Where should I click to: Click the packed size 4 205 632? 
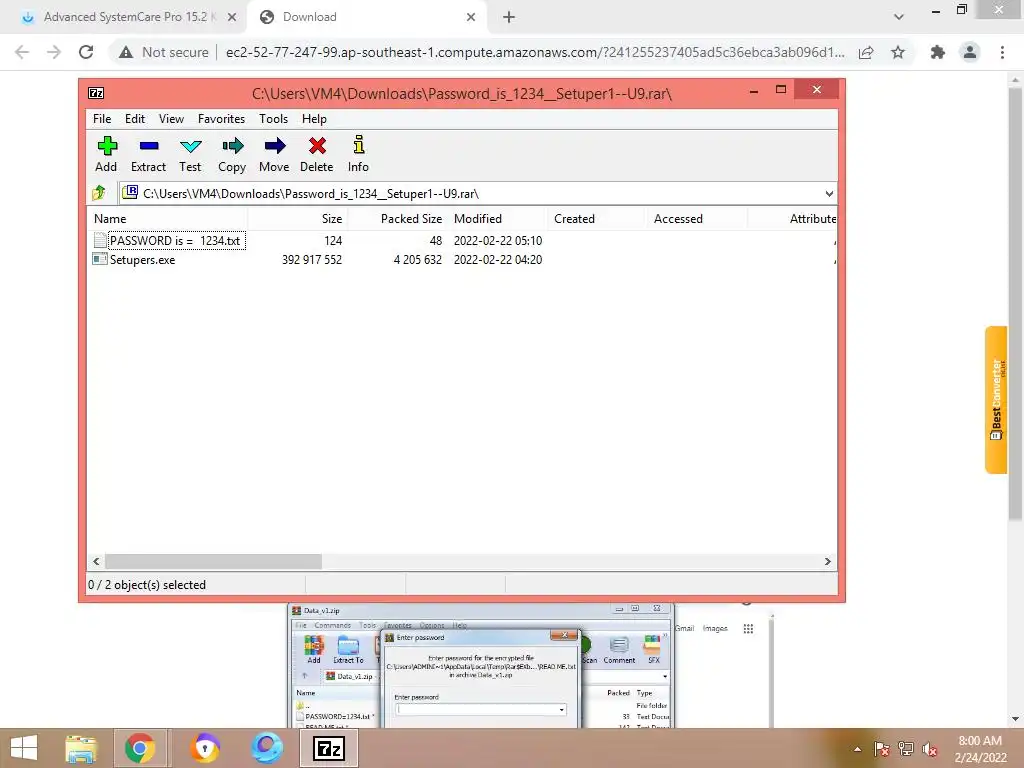point(417,260)
